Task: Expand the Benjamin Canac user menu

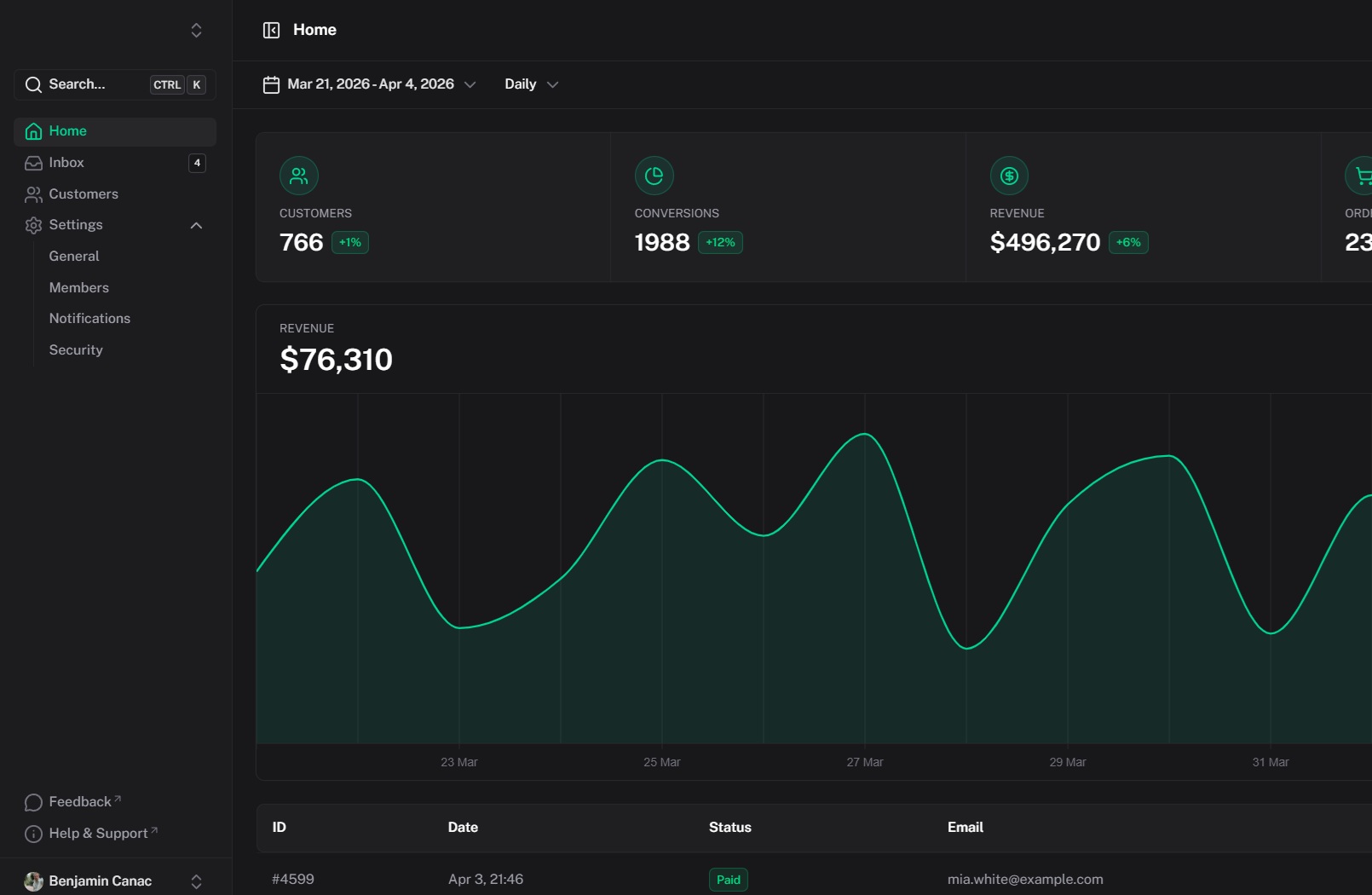Action: [196, 881]
